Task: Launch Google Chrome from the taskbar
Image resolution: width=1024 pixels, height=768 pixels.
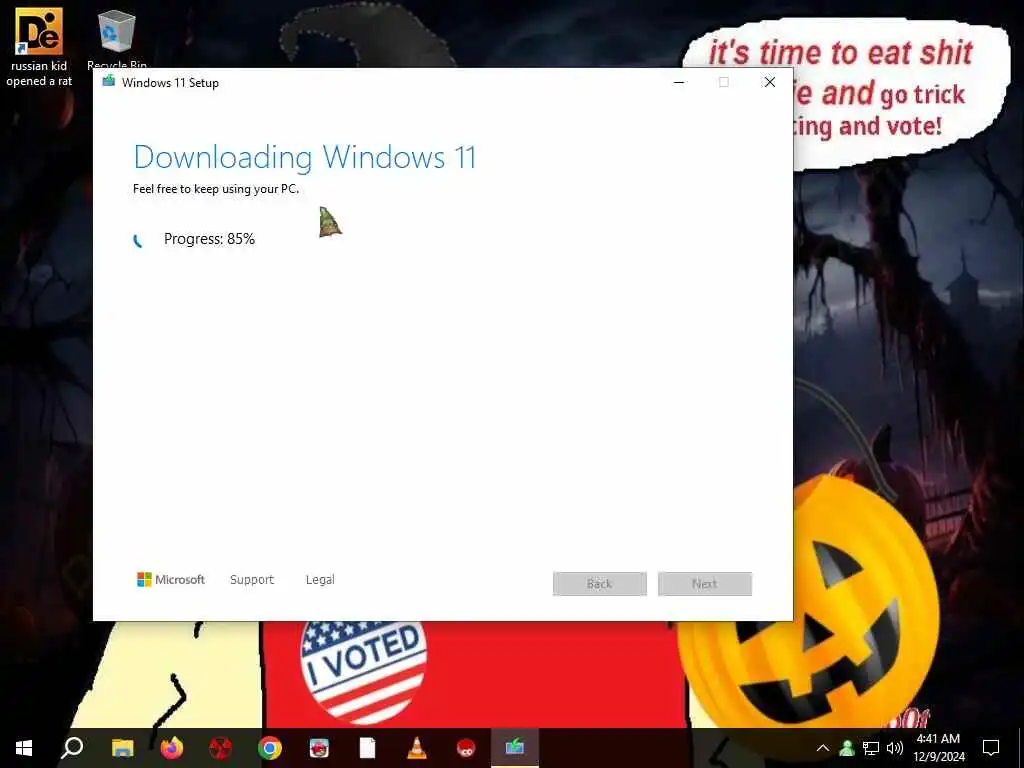Action: [270, 748]
